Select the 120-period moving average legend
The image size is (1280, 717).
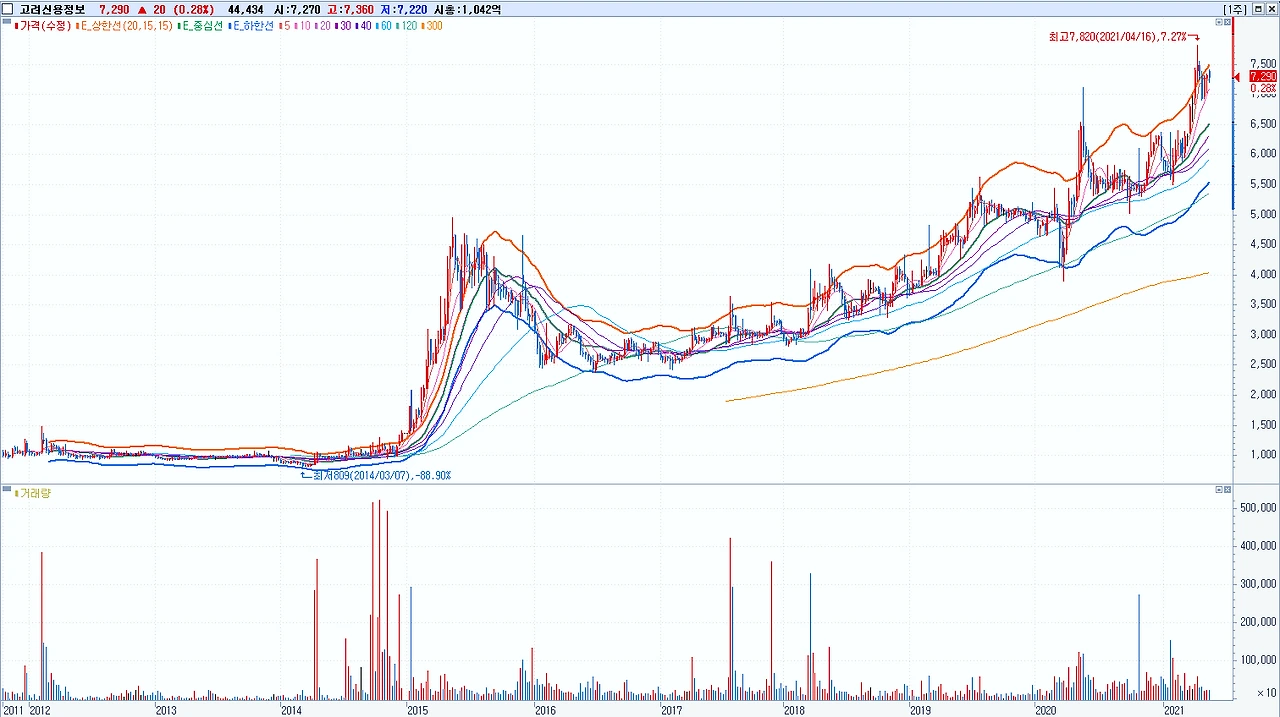click(405, 25)
